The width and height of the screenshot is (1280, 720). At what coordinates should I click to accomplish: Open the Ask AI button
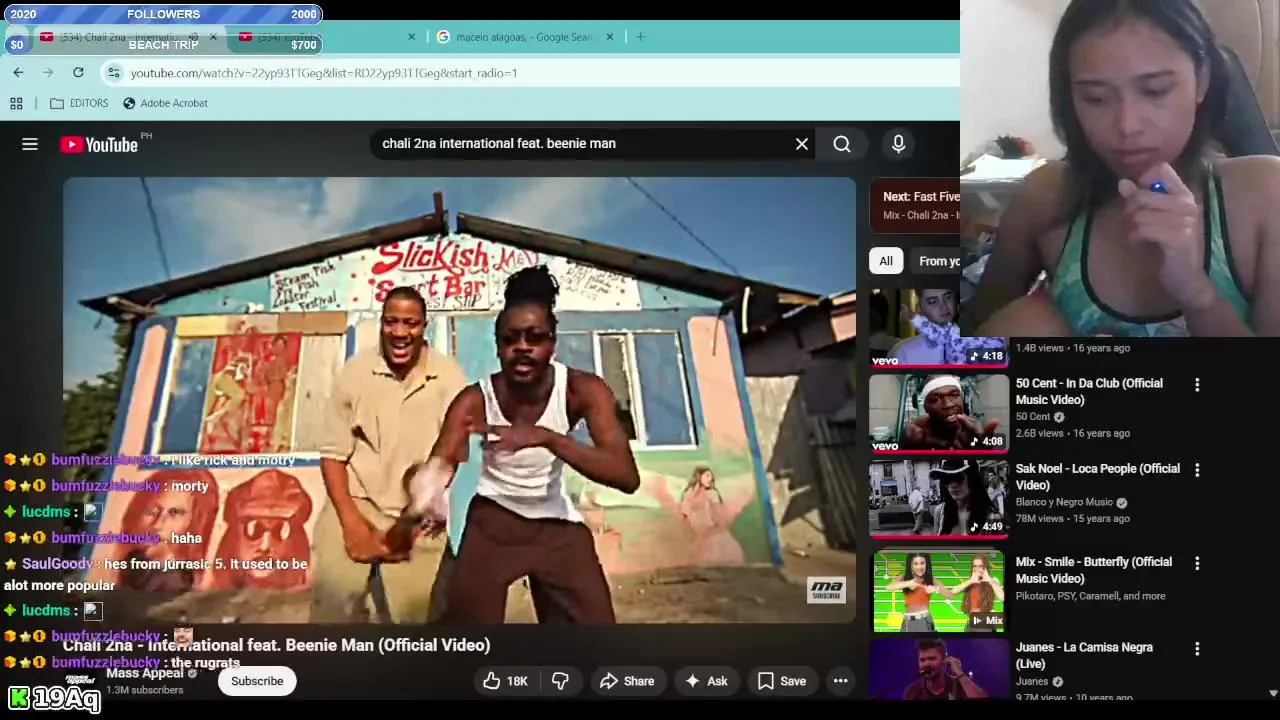705,681
